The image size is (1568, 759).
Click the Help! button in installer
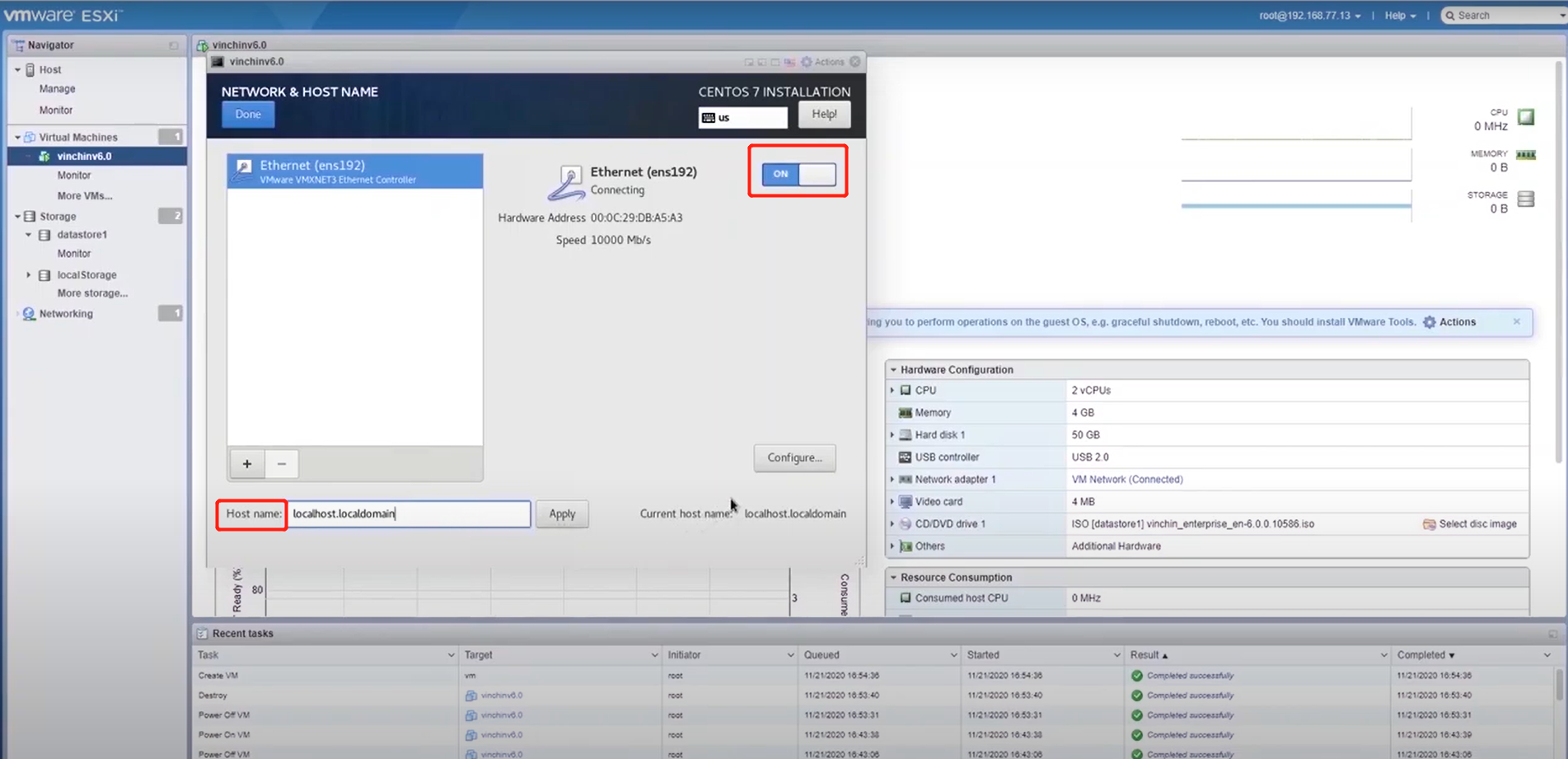[824, 115]
